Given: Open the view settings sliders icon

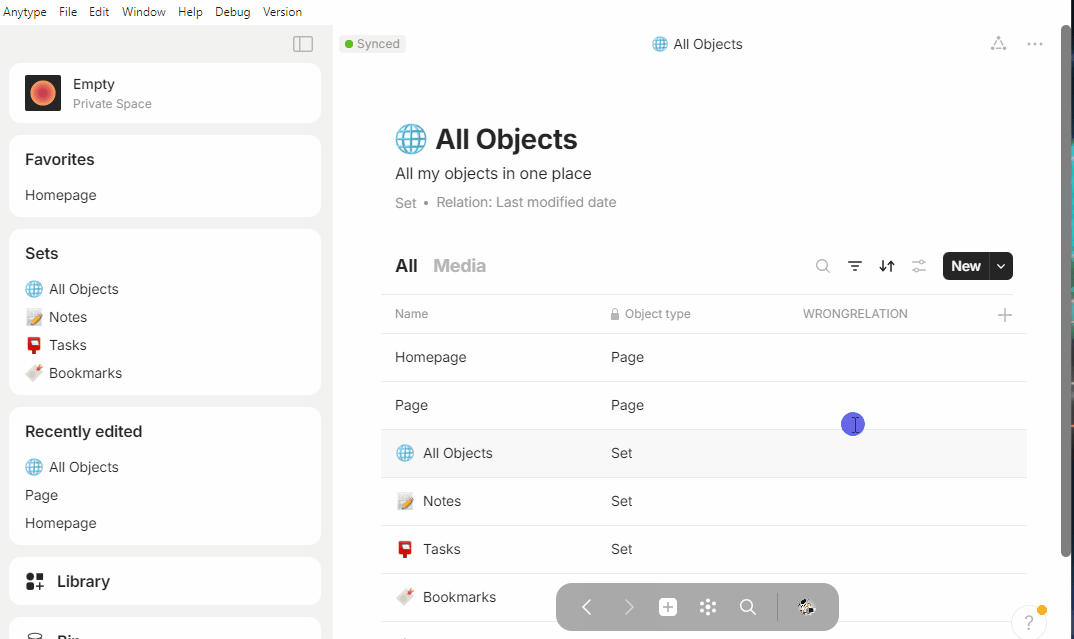Looking at the screenshot, I should [919, 266].
